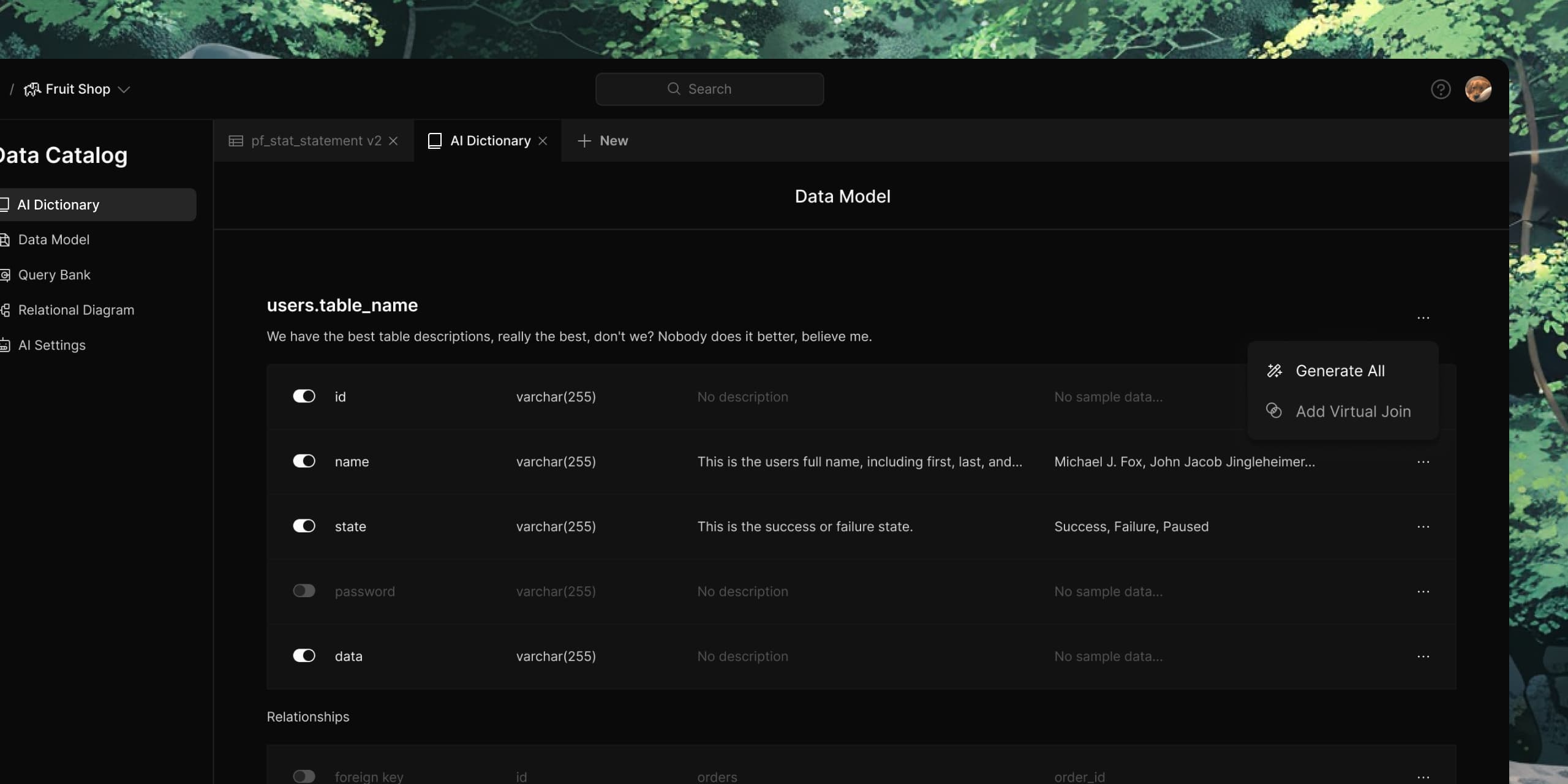This screenshot has width=1568, height=784.
Task: Click the three-dot menu for users.table_name
Action: 1423,318
